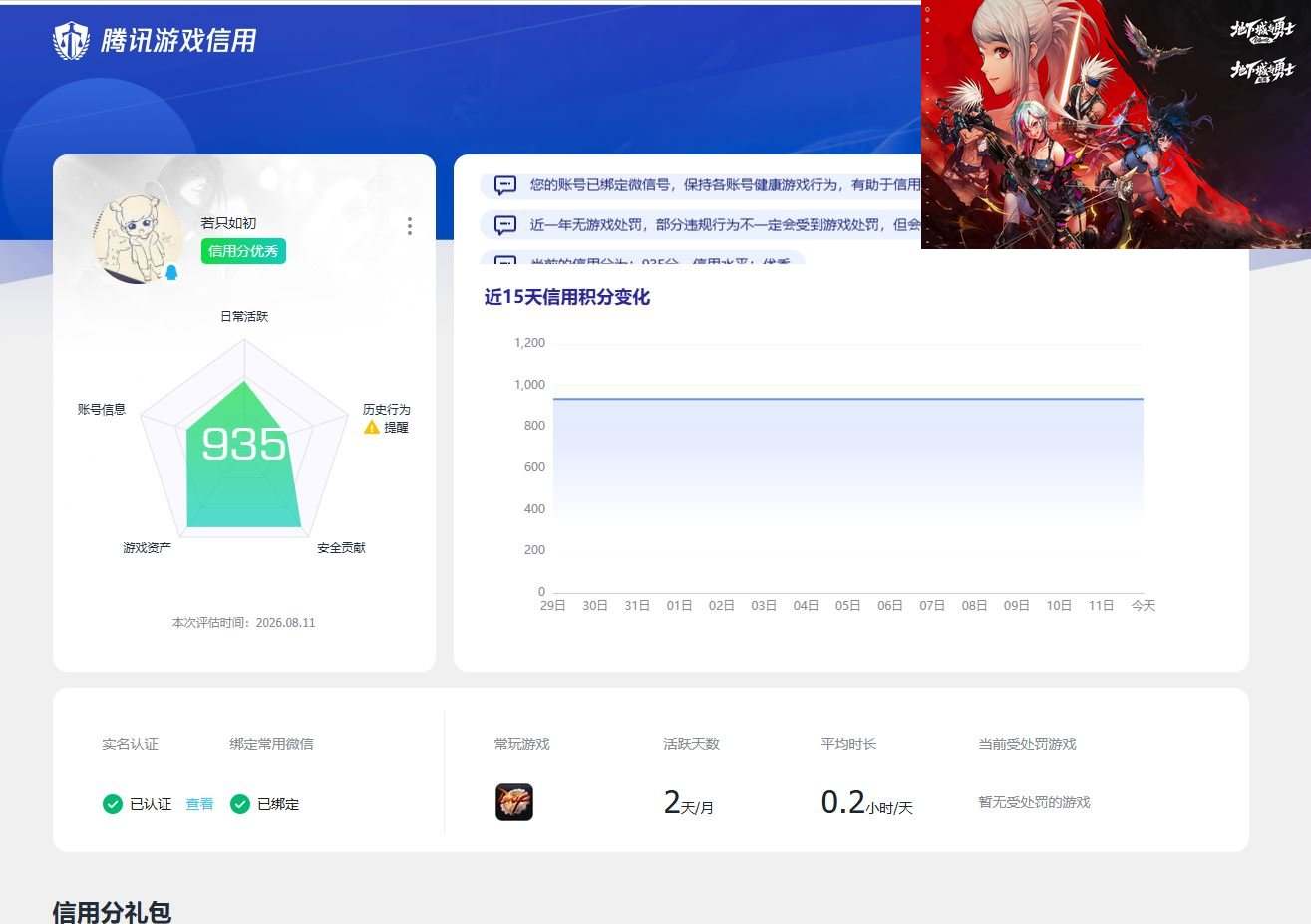
Task: Click the 本次评估时间 2026.08.11 text
Action: [x=243, y=623]
